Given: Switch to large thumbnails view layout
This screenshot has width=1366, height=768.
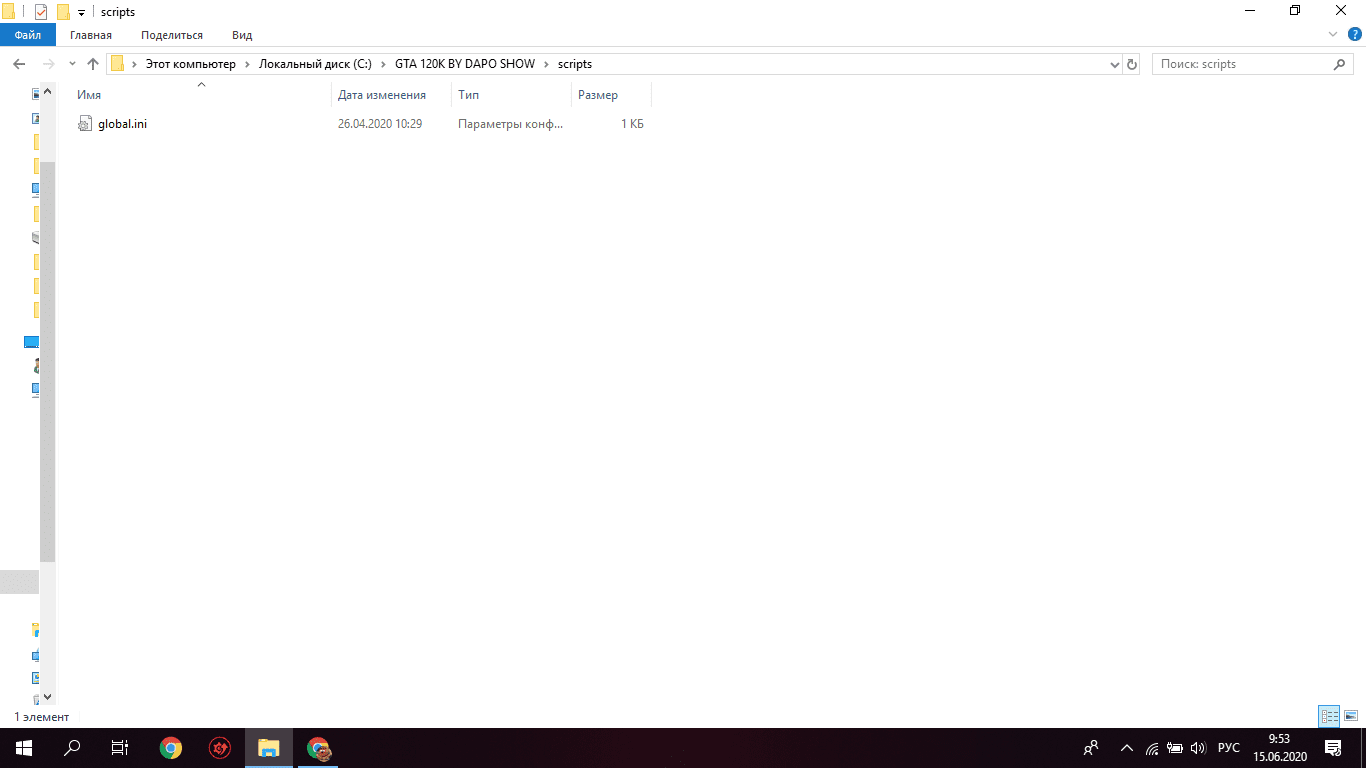Looking at the screenshot, I should coord(1351,716).
